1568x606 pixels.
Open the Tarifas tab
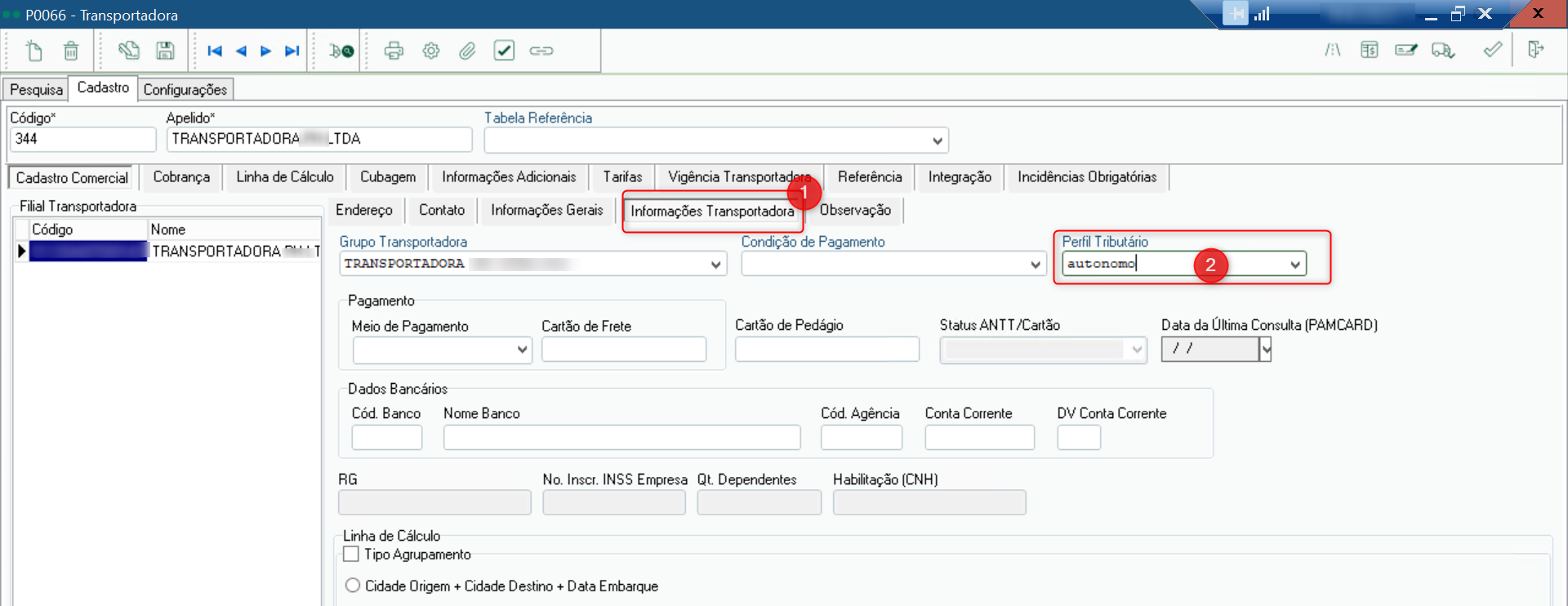coord(622,177)
